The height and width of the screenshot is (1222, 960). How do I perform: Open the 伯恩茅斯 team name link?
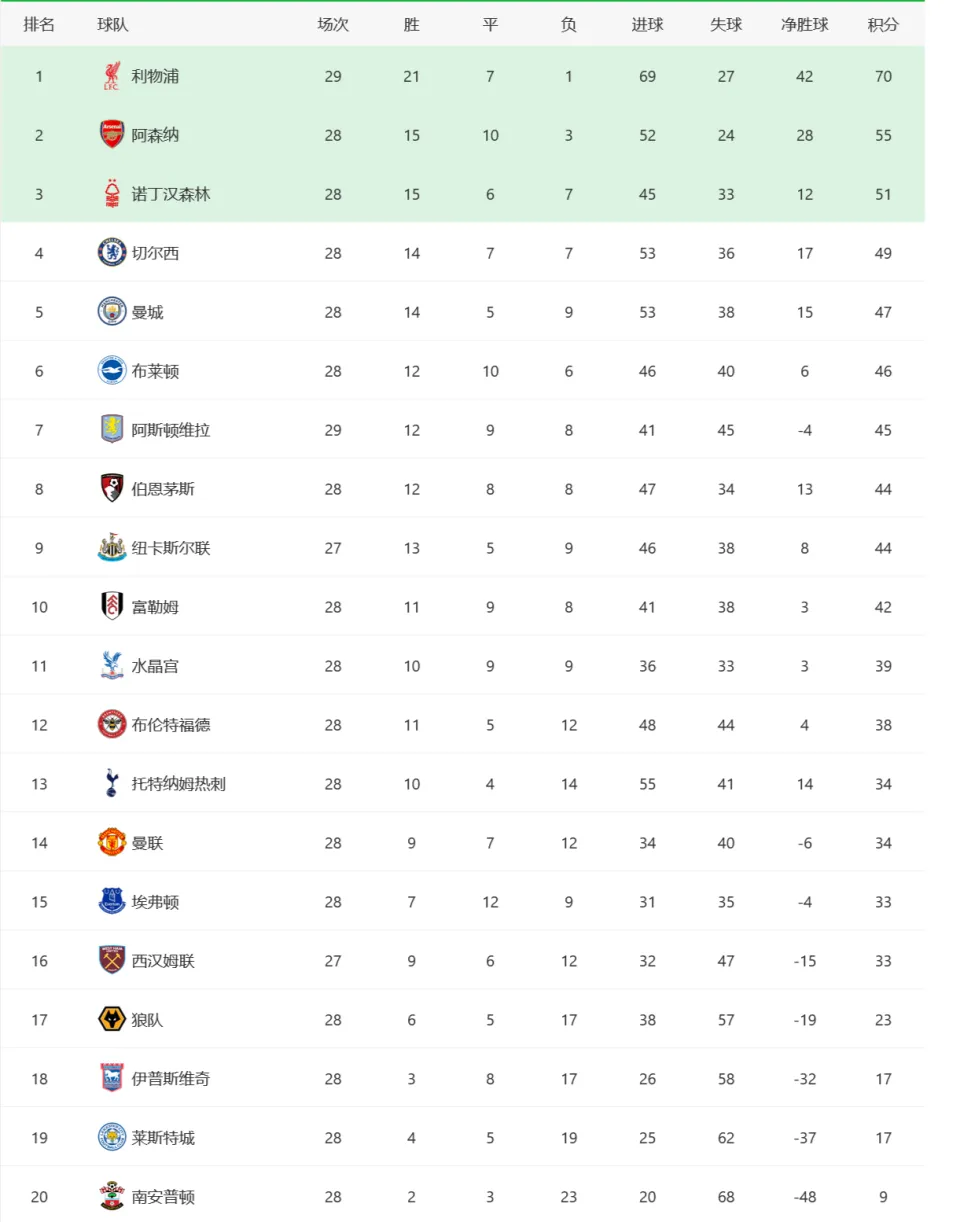click(x=163, y=489)
